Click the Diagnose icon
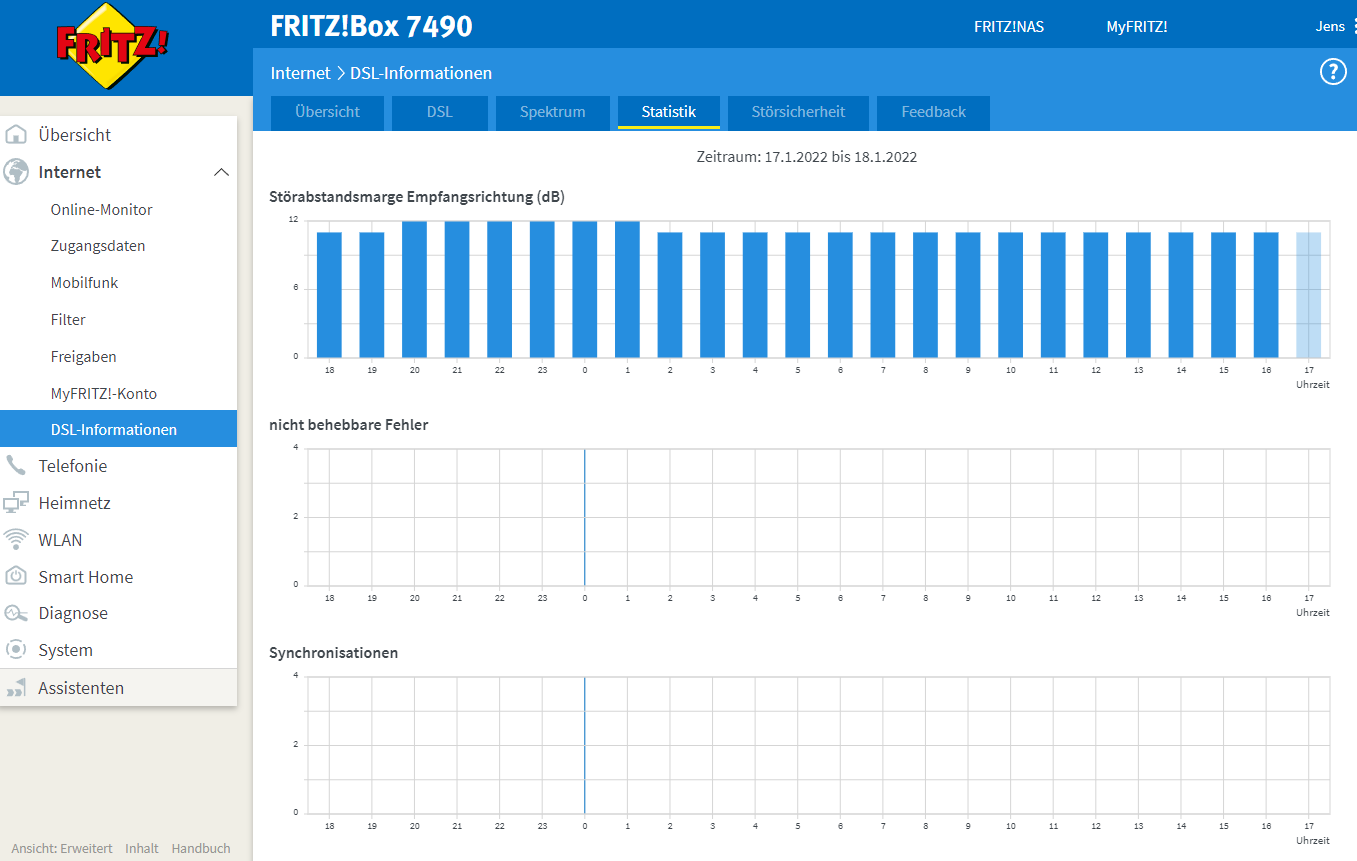This screenshot has width=1357, height=861. (16, 613)
